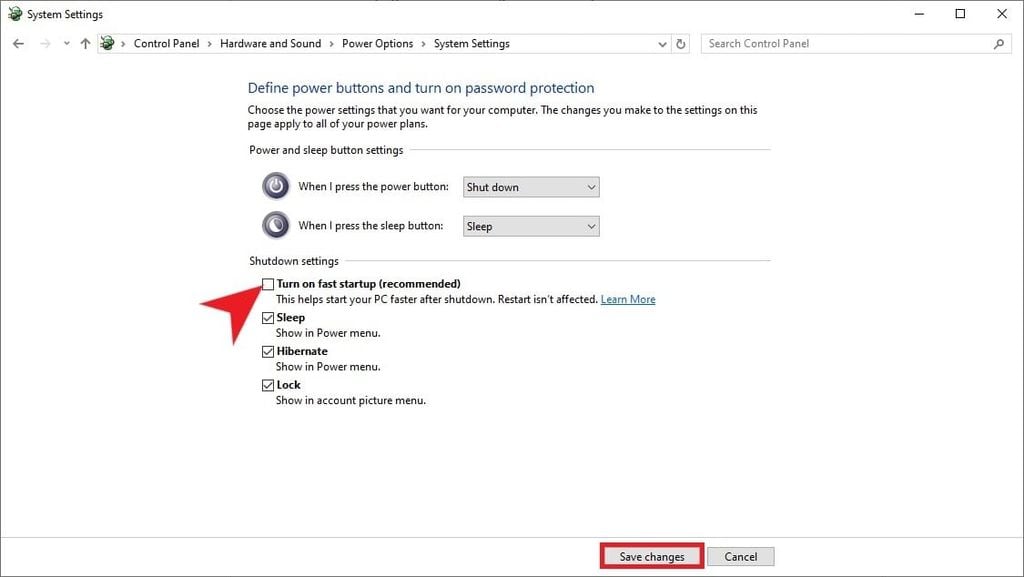Expand the address bar history dropdown
This screenshot has width=1024, height=577.
662,44
